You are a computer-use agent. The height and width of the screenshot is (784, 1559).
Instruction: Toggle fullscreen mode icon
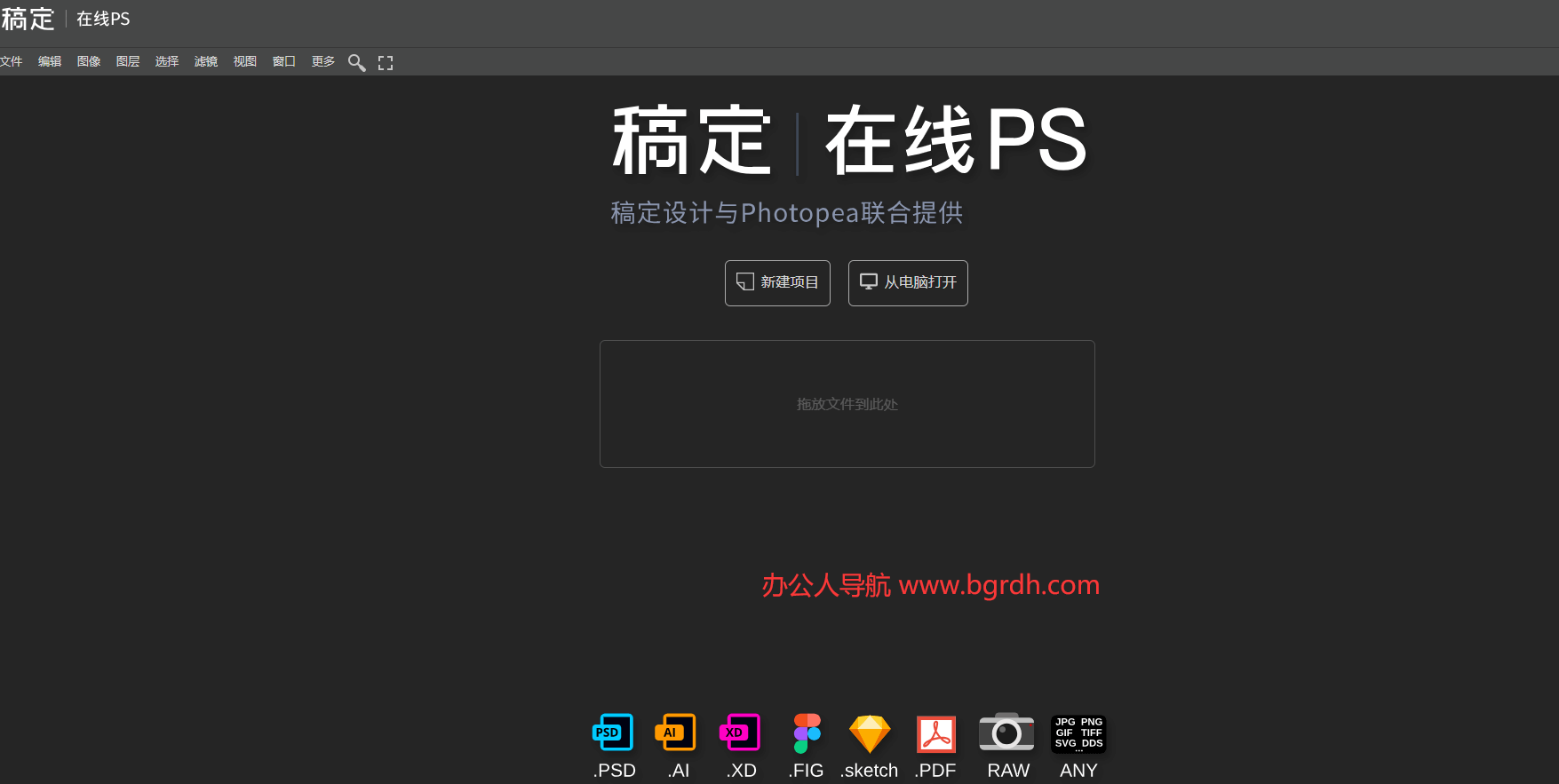386,63
